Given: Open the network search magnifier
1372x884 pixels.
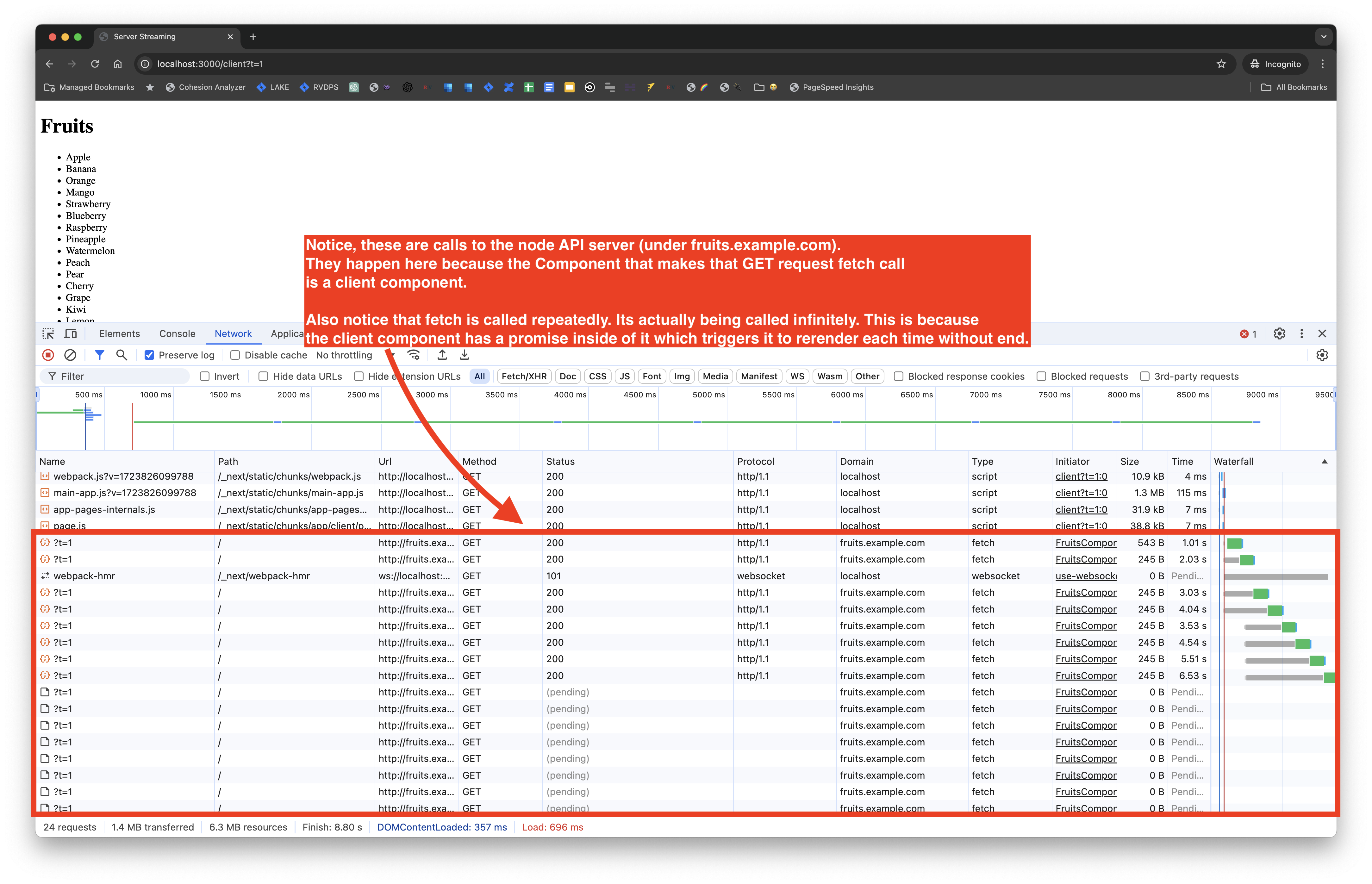Looking at the screenshot, I should [122, 355].
